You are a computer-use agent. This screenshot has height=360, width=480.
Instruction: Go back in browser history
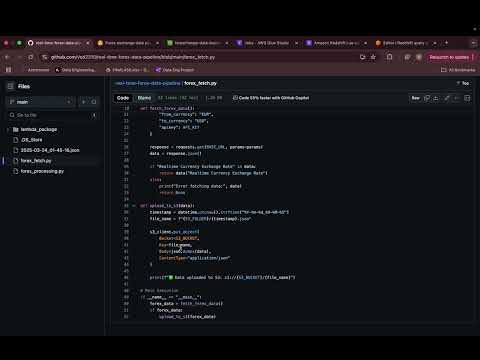(7, 57)
